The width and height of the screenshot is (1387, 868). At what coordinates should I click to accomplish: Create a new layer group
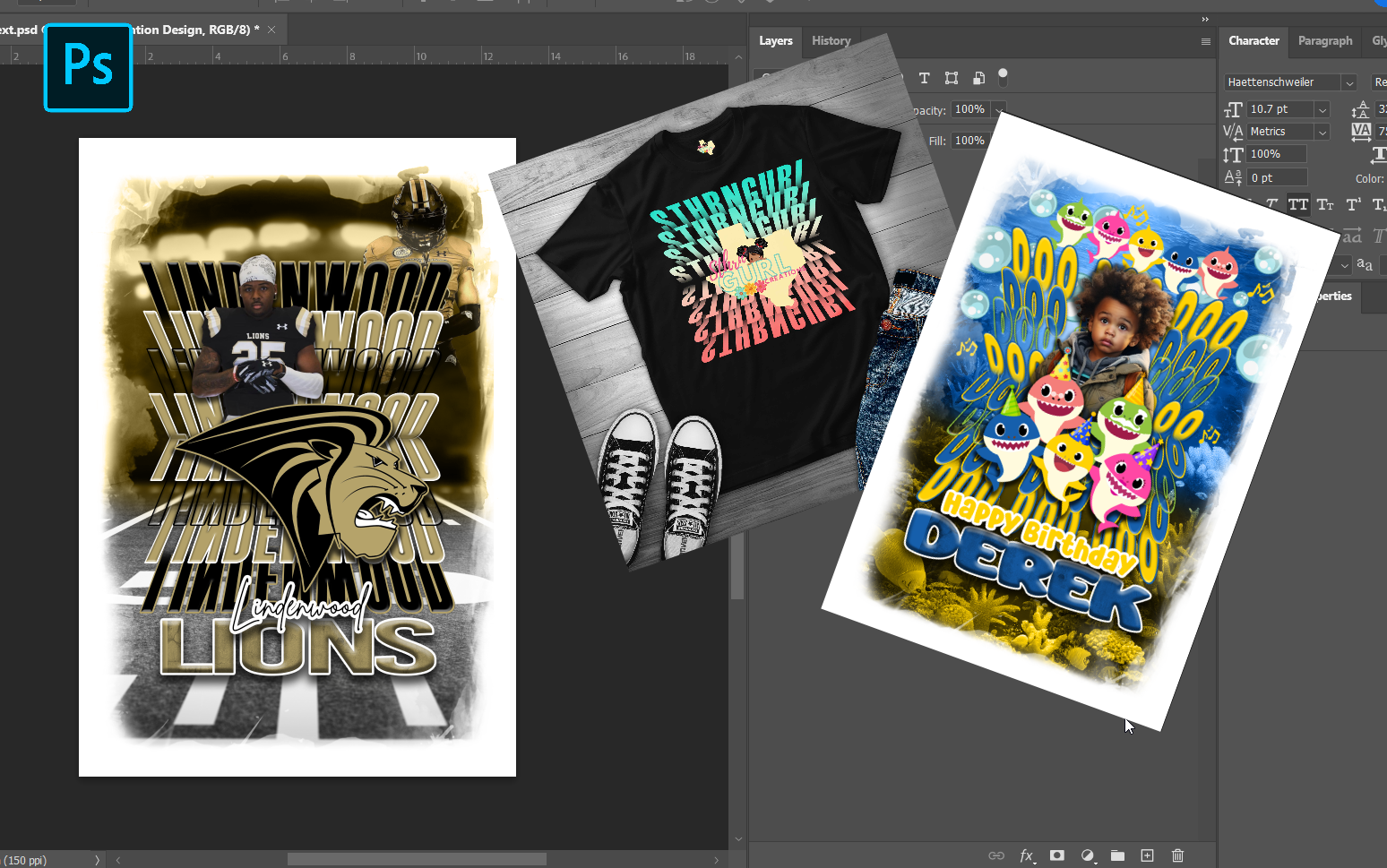click(x=1118, y=855)
